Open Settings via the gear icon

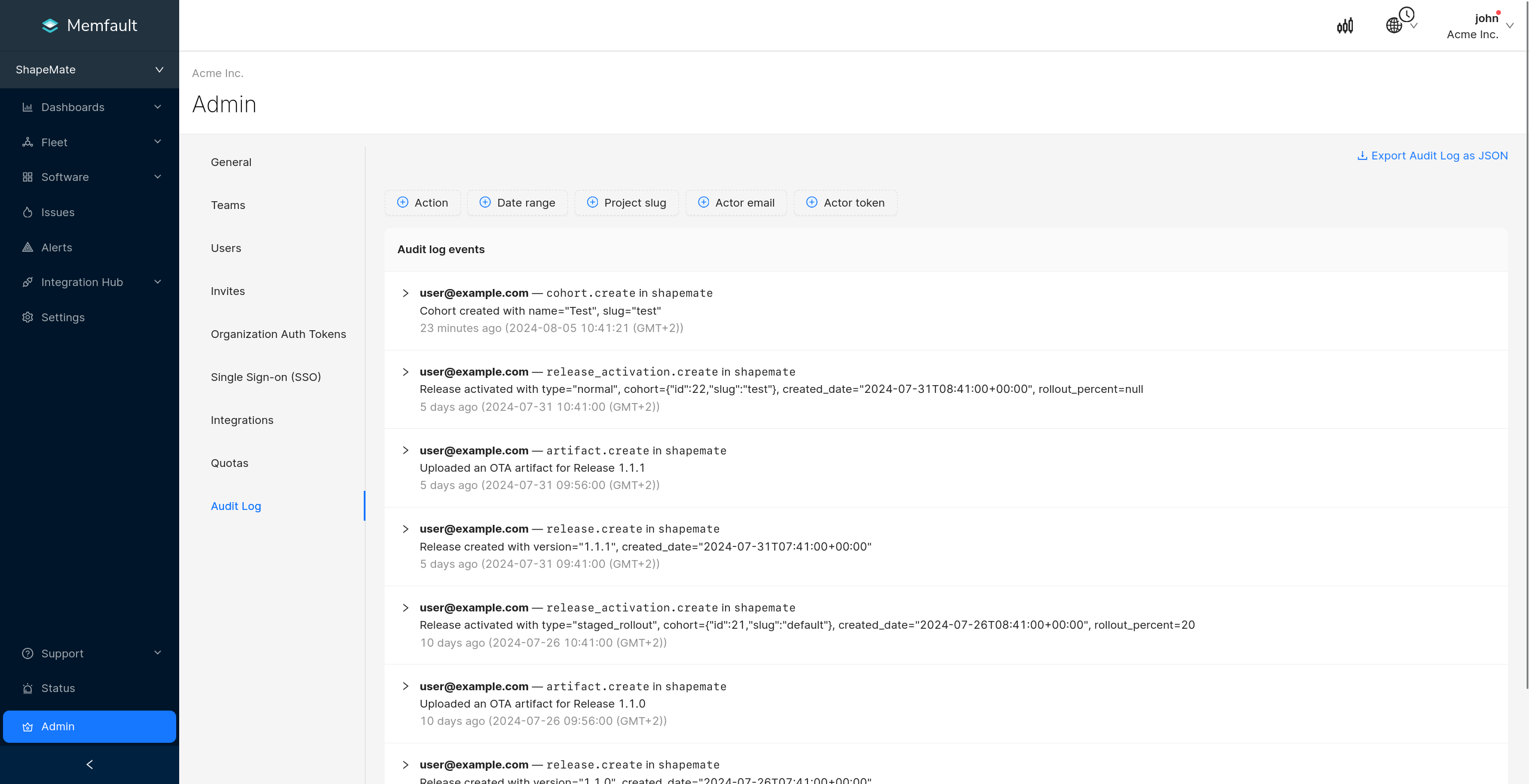click(x=28, y=317)
